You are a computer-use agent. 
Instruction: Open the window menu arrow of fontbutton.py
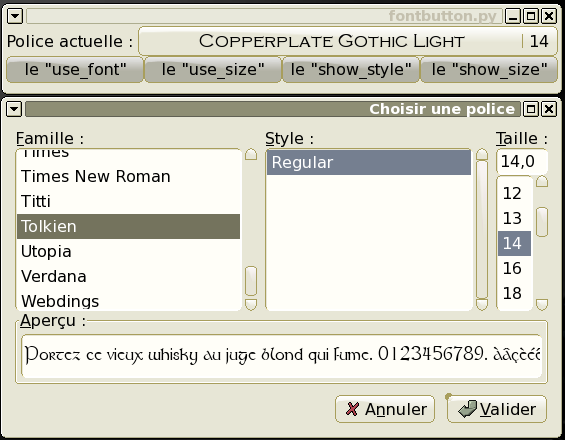(x=15, y=16)
